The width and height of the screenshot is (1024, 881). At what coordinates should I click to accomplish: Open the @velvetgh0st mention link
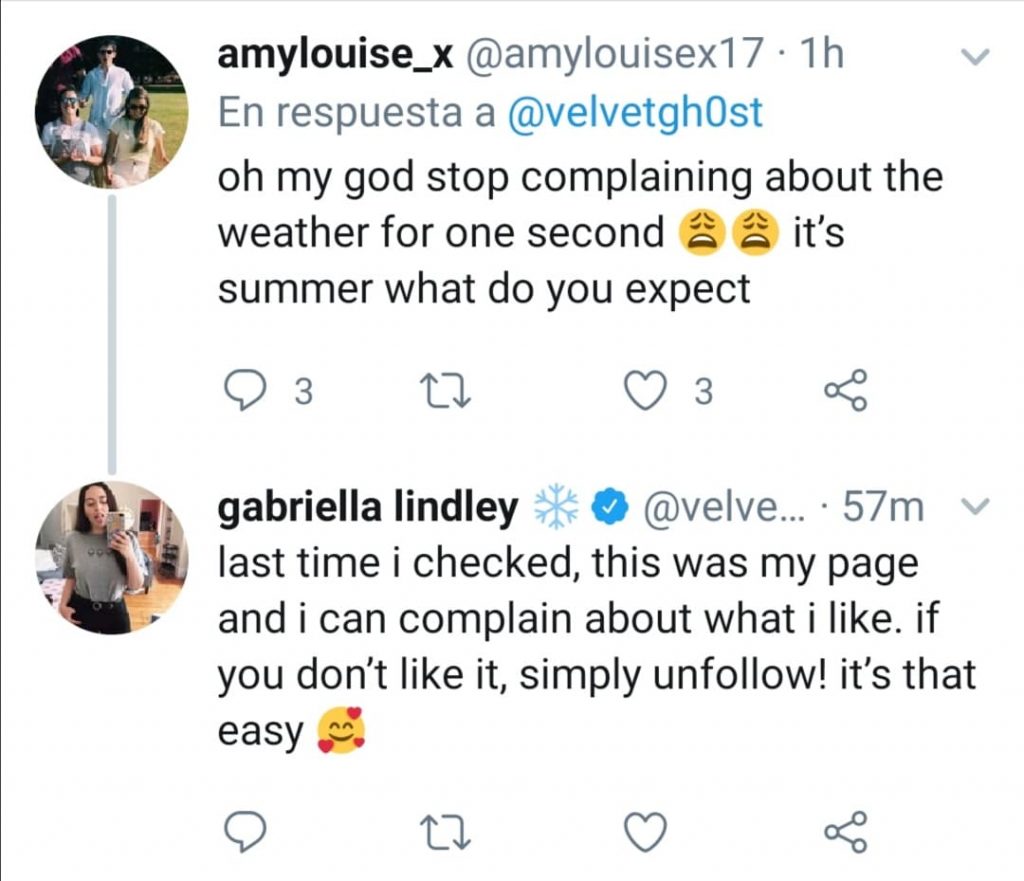coord(635,112)
